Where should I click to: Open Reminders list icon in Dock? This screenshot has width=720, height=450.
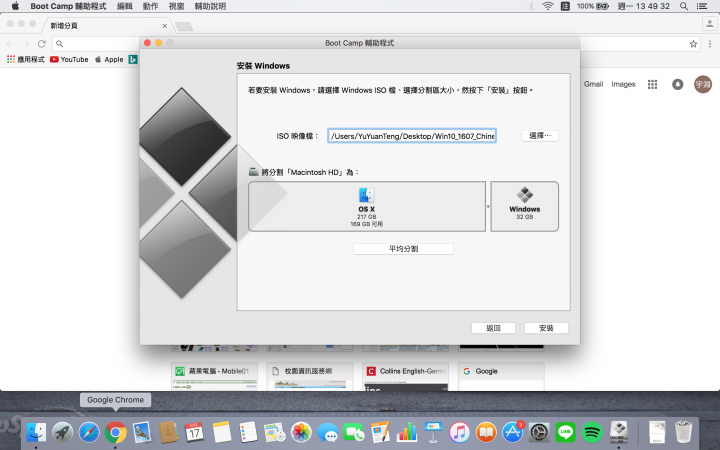(x=248, y=432)
